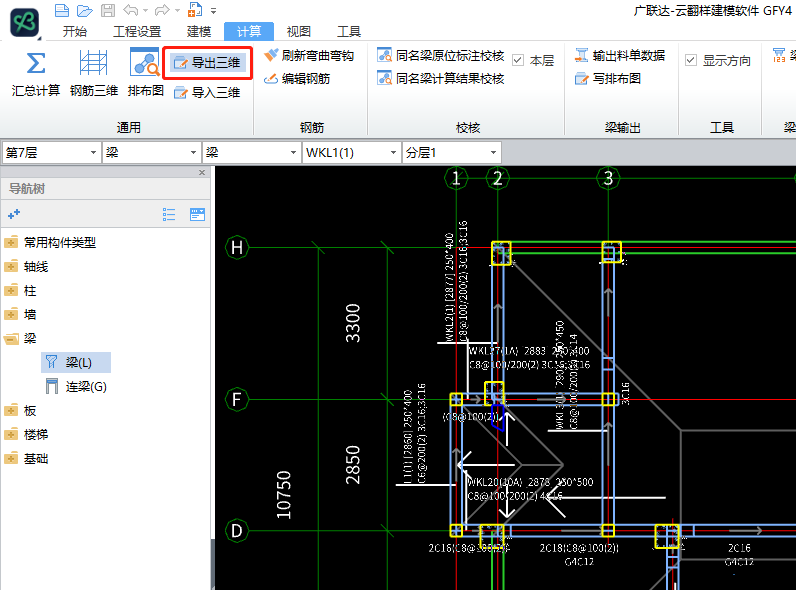Click 写排布图 write layout button
796x590 pixels.
coord(608,79)
